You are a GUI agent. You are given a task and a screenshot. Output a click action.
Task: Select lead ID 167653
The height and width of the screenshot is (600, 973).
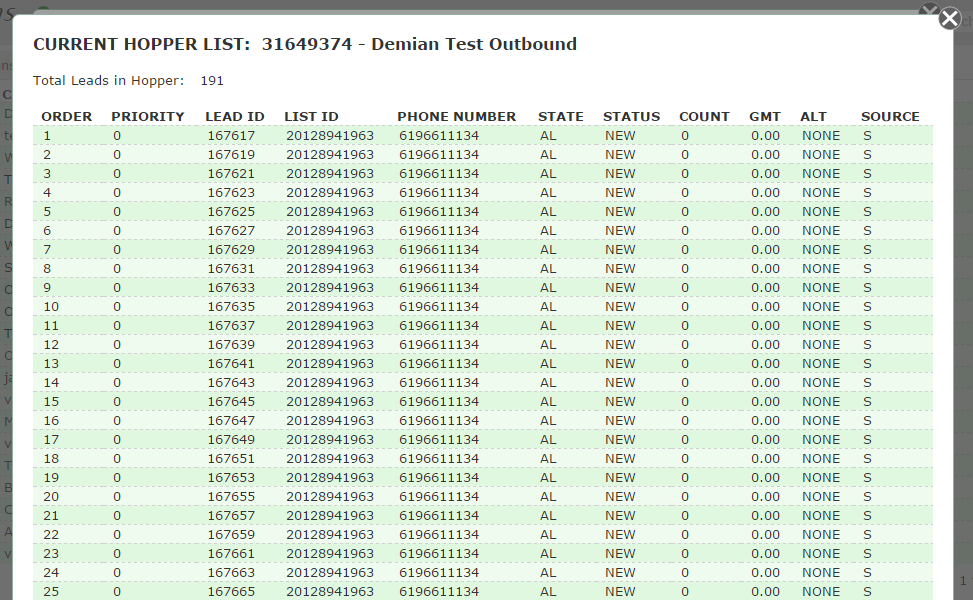pyautogui.click(x=231, y=478)
